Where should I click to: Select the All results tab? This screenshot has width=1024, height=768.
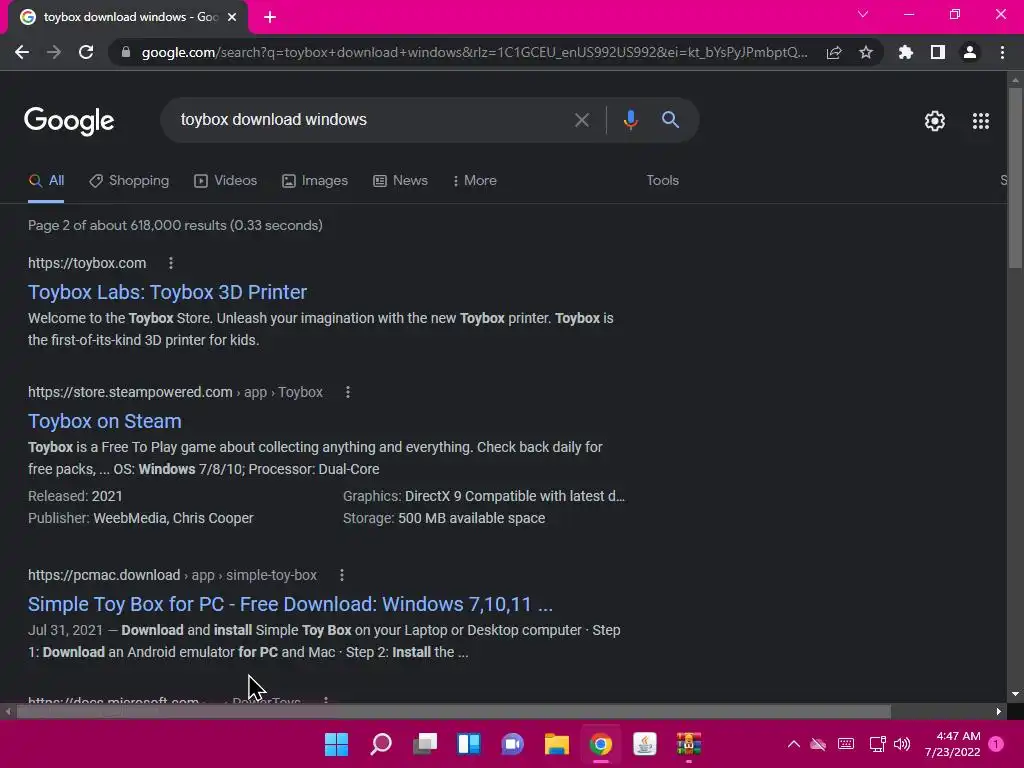click(x=46, y=180)
